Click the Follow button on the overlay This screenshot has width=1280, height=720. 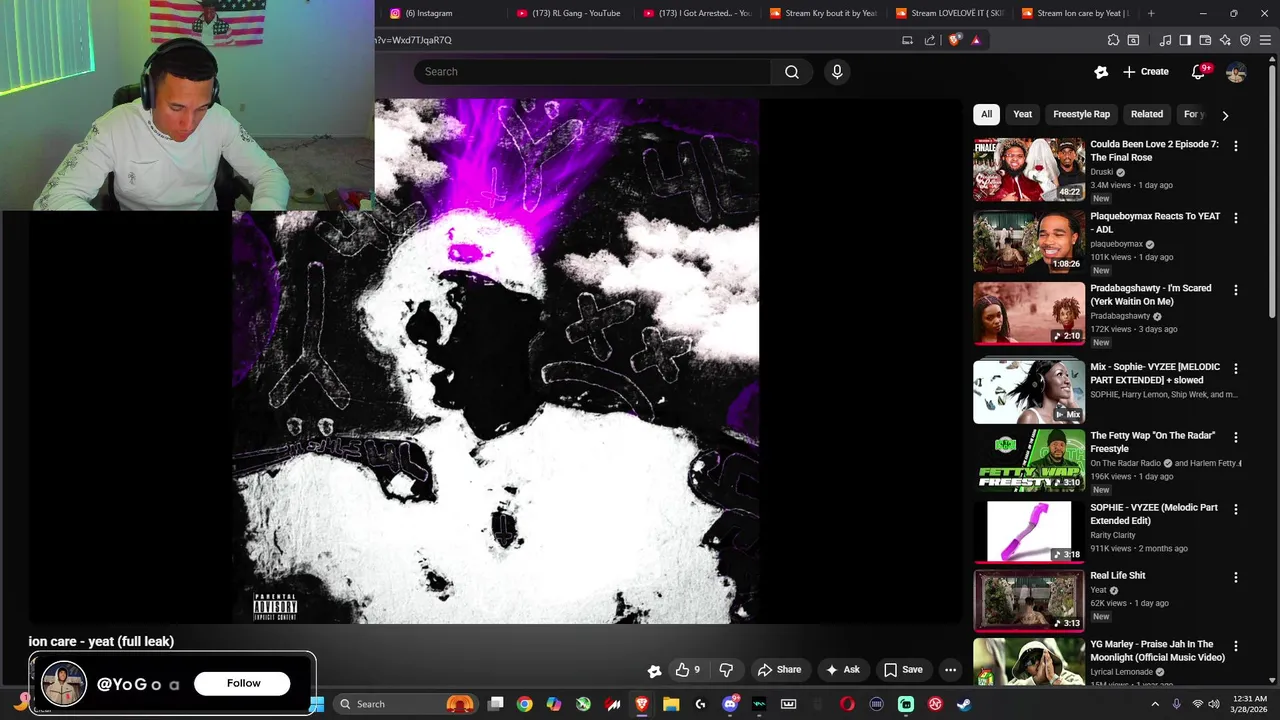(x=243, y=683)
